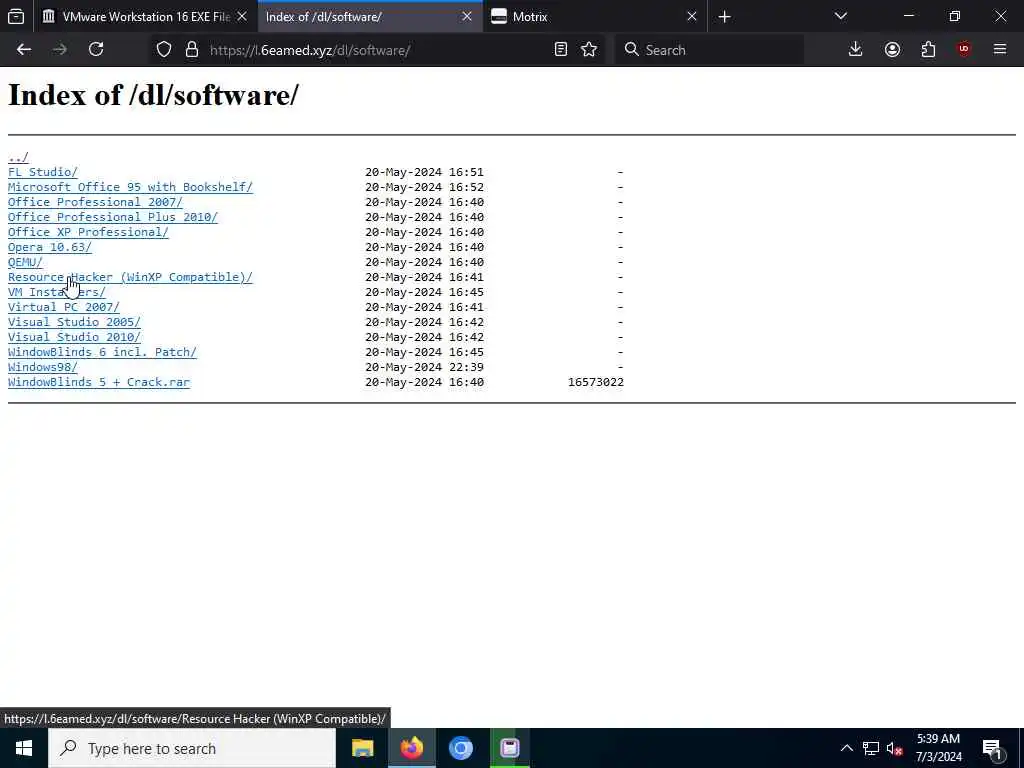The height and width of the screenshot is (768, 1024).
Task: Show hidden system tray icons
Action: (x=846, y=748)
